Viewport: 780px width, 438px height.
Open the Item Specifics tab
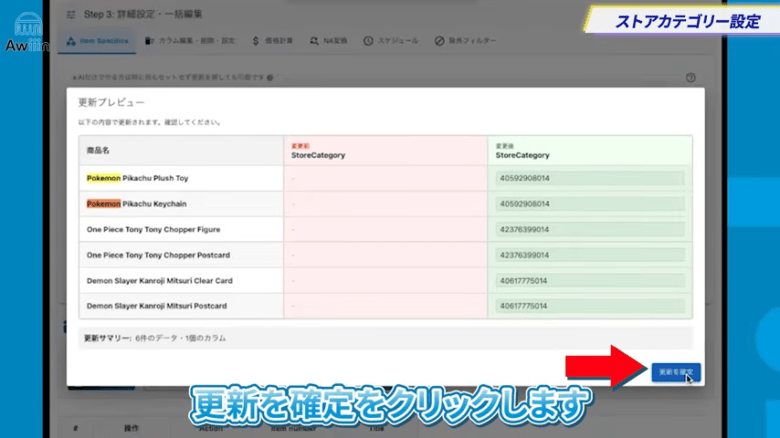click(x=98, y=41)
